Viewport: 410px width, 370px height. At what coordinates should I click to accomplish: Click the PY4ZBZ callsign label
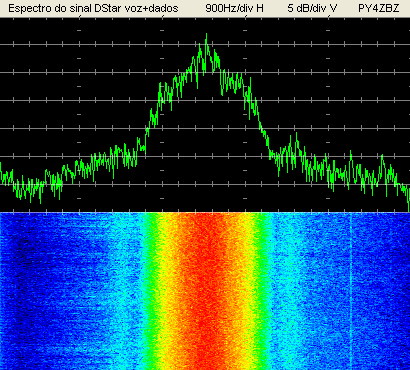click(x=379, y=8)
